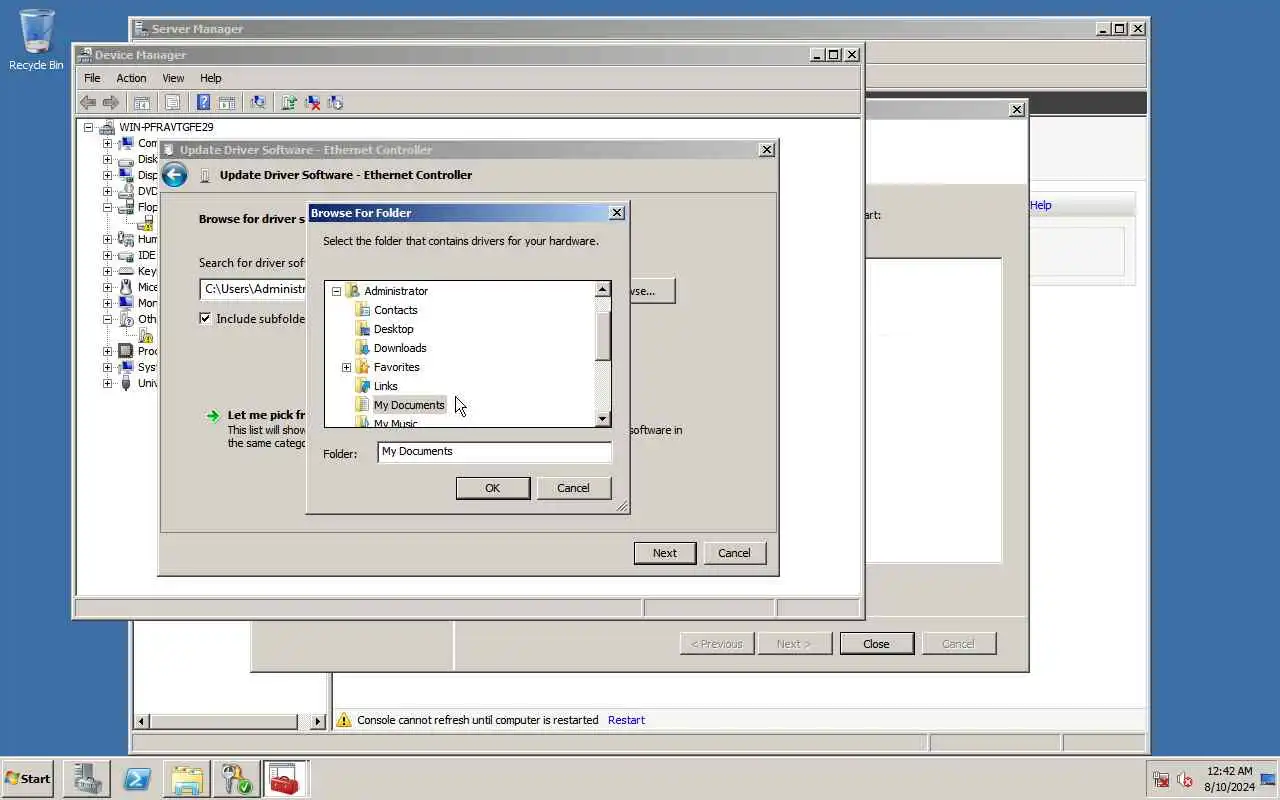1280x800 pixels.
Task: Select the Downloads folder
Action: [x=400, y=348]
